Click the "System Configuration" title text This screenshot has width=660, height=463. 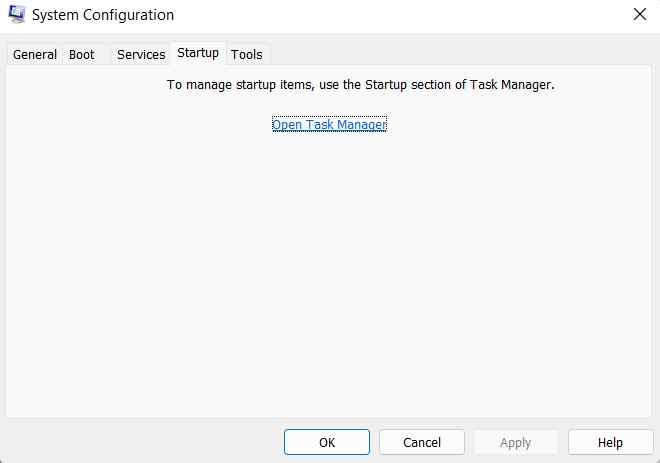tap(104, 15)
